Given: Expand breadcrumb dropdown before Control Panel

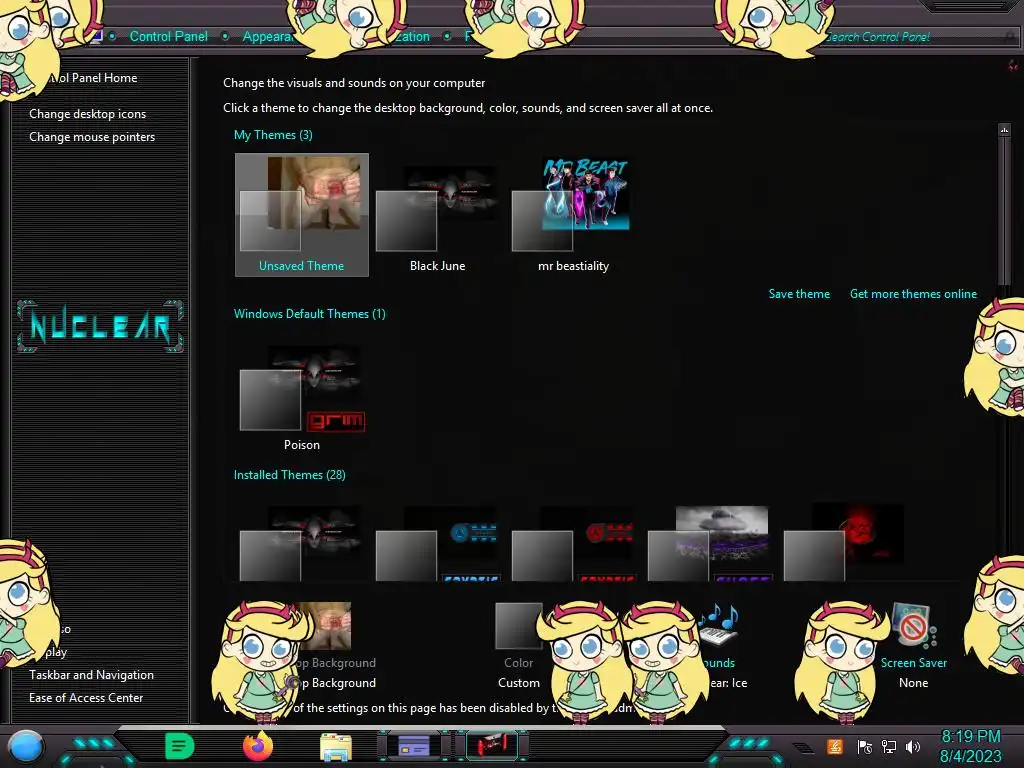Looking at the screenshot, I should [x=112, y=37].
